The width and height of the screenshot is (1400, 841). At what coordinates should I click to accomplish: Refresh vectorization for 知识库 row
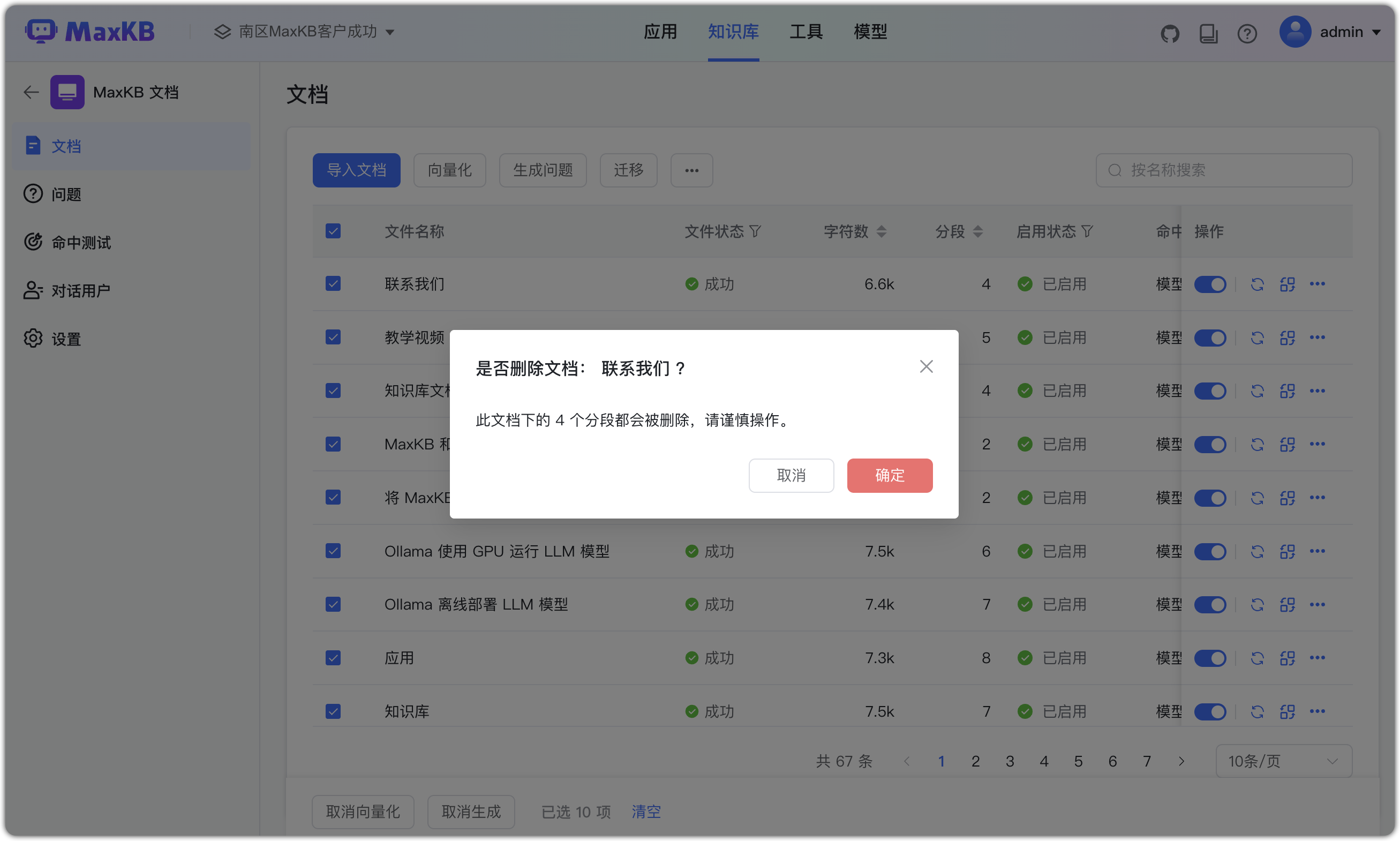coord(1256,711)
